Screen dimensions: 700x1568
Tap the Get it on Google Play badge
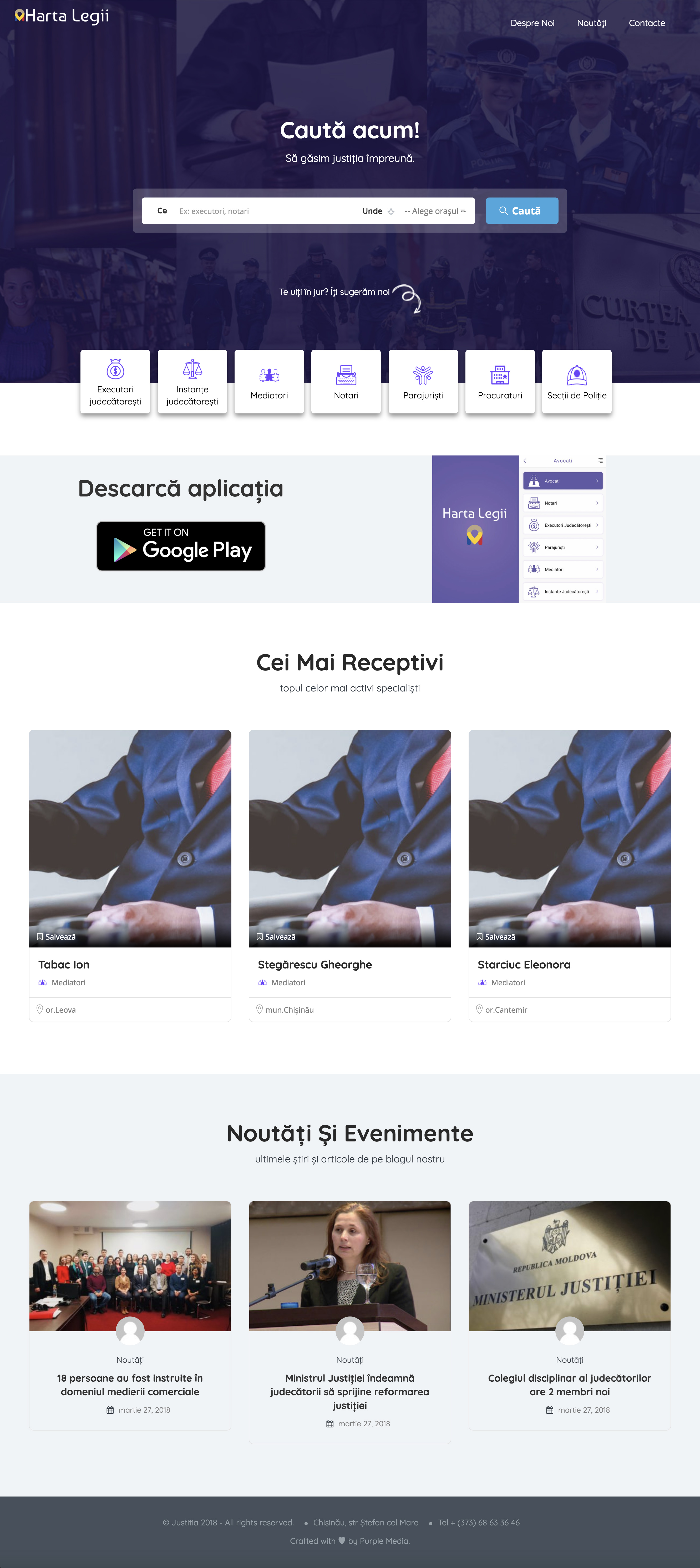click(x=181, y=546)
